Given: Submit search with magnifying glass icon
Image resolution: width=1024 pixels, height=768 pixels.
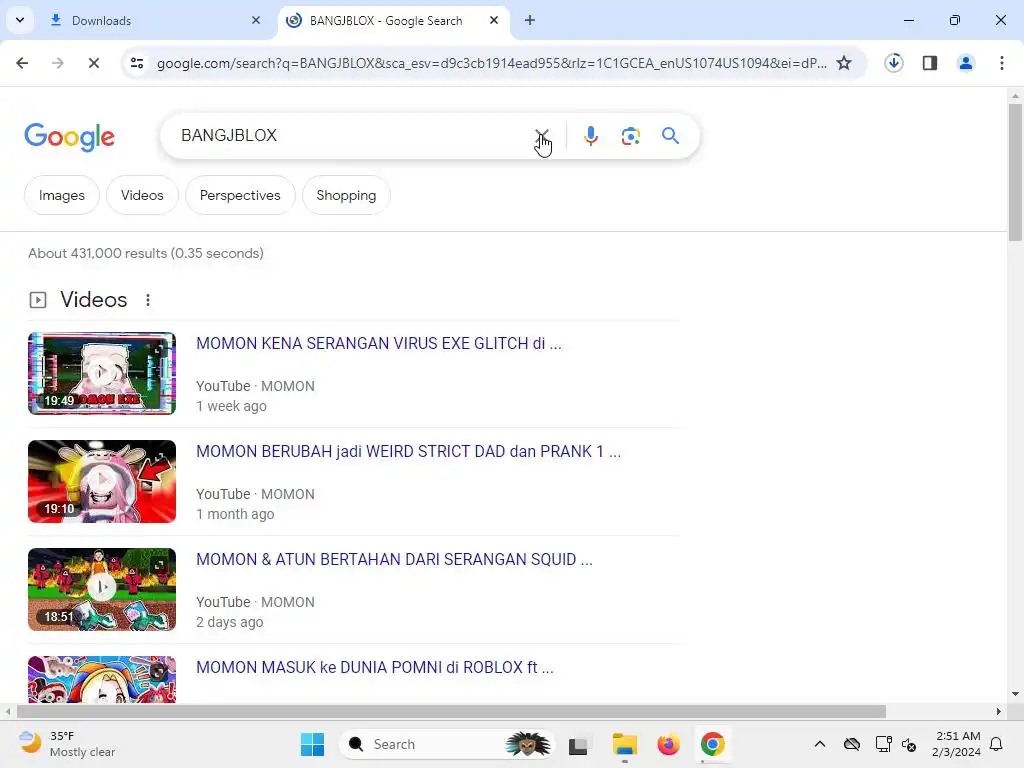Looking at the screenshot, I should 670,136.
